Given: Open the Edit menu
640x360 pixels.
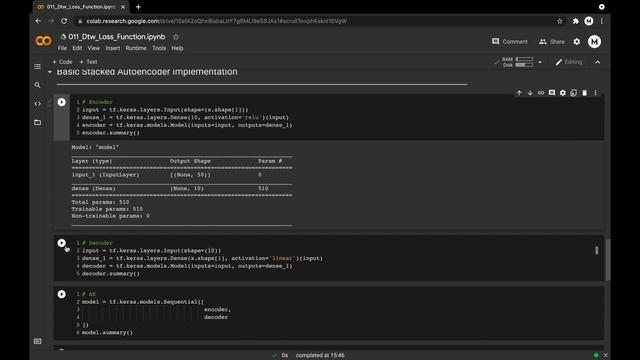Looking at the screenshot, I should (x=77, y=48).
